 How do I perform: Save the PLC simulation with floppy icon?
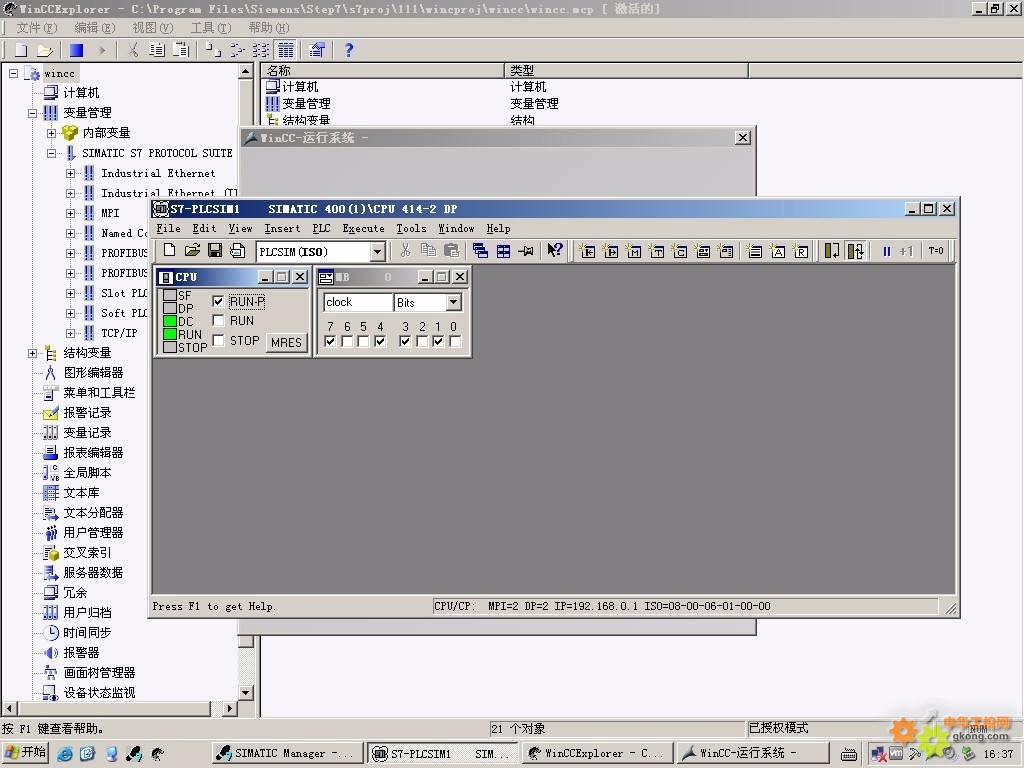click(x=215, y=250)
